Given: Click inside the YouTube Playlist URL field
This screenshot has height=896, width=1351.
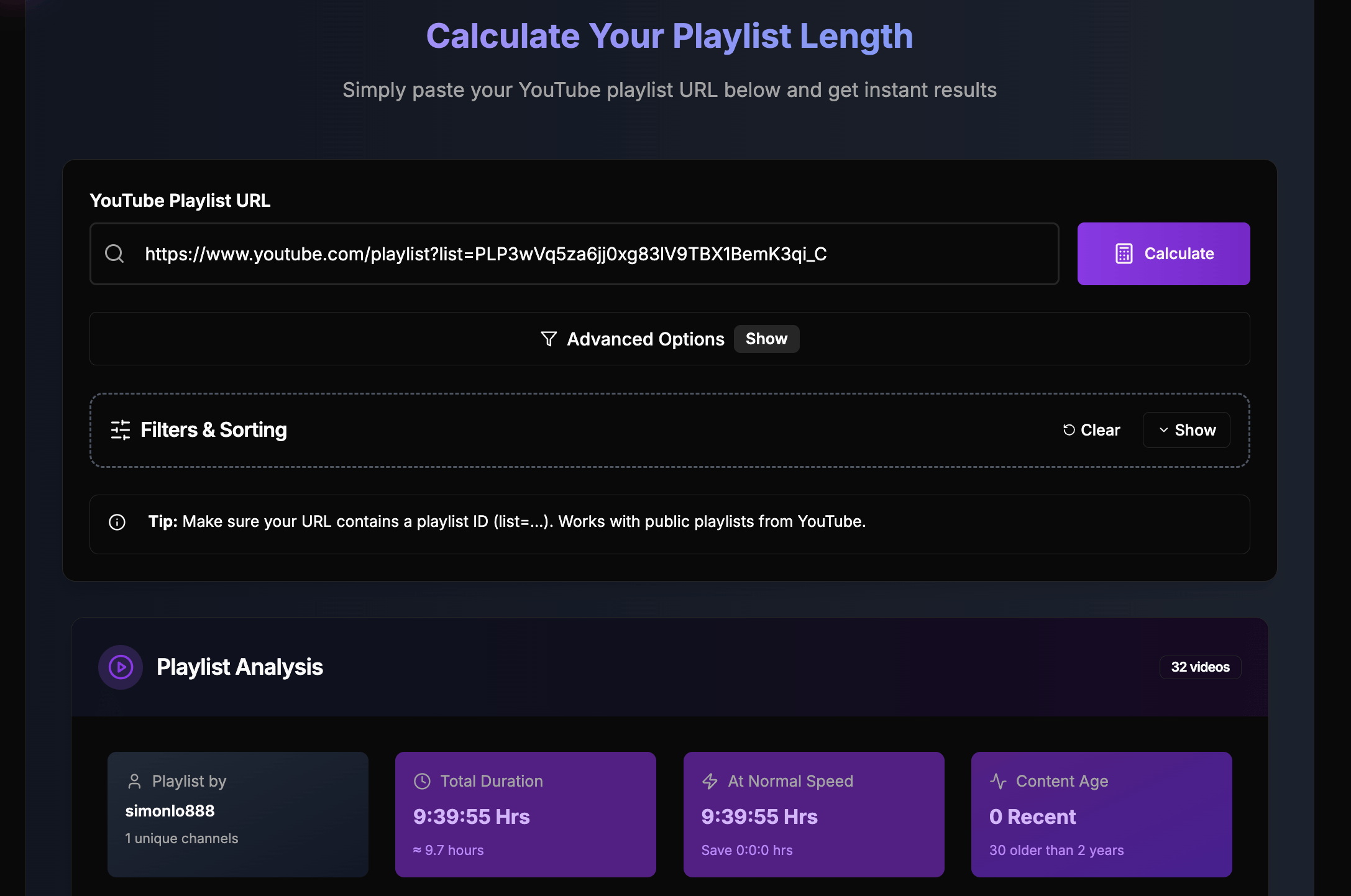Looking at the screenshot, I should tap(584, 254).
